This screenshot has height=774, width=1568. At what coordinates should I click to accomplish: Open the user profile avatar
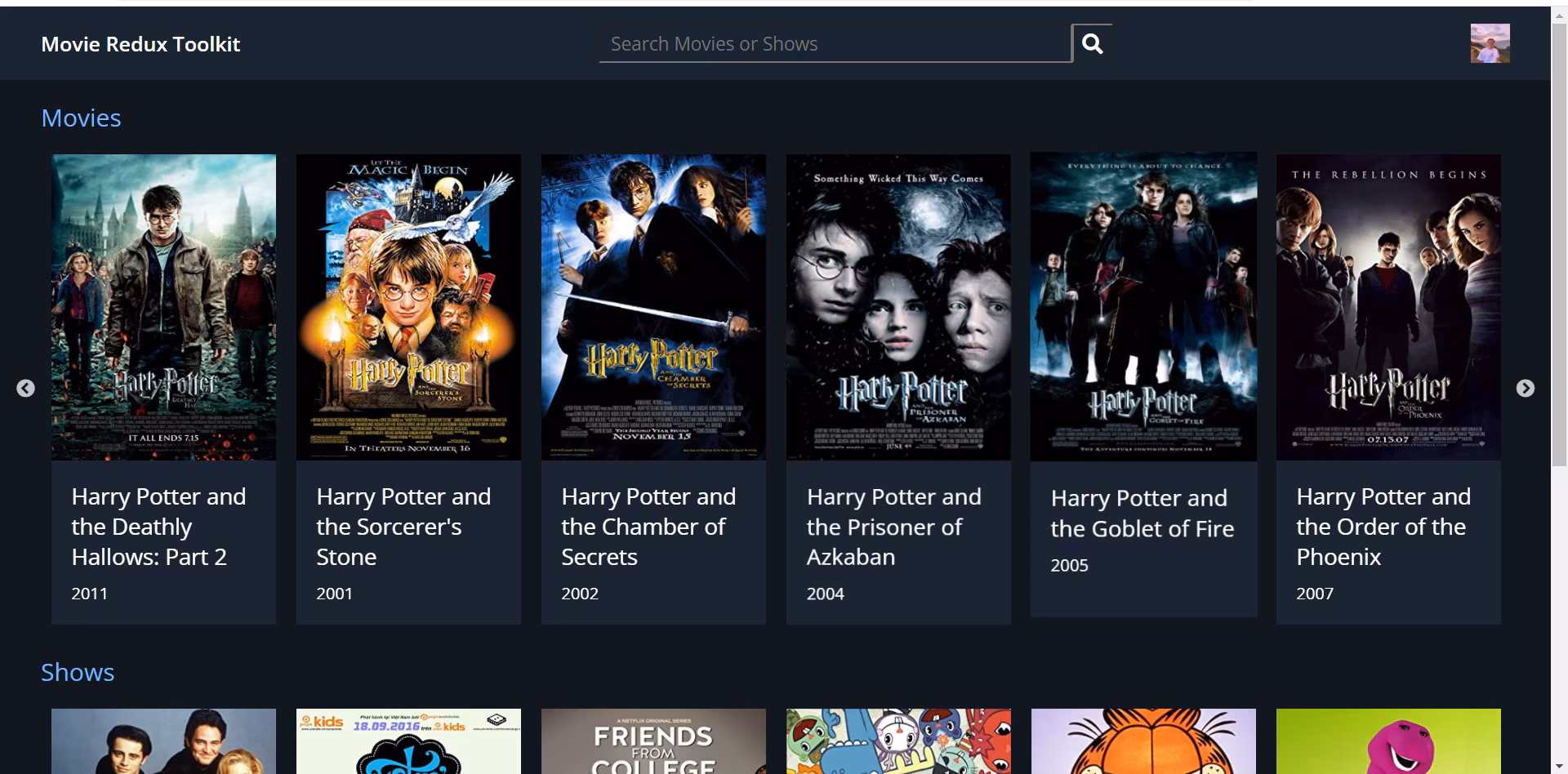pos(1490,43)
